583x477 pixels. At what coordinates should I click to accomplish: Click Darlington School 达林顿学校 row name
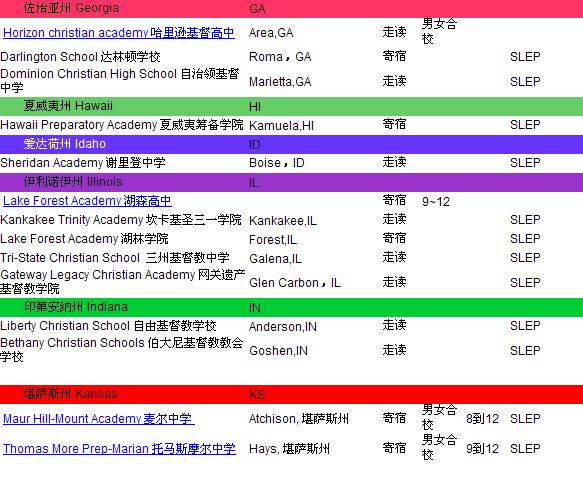tap(80, 57)
